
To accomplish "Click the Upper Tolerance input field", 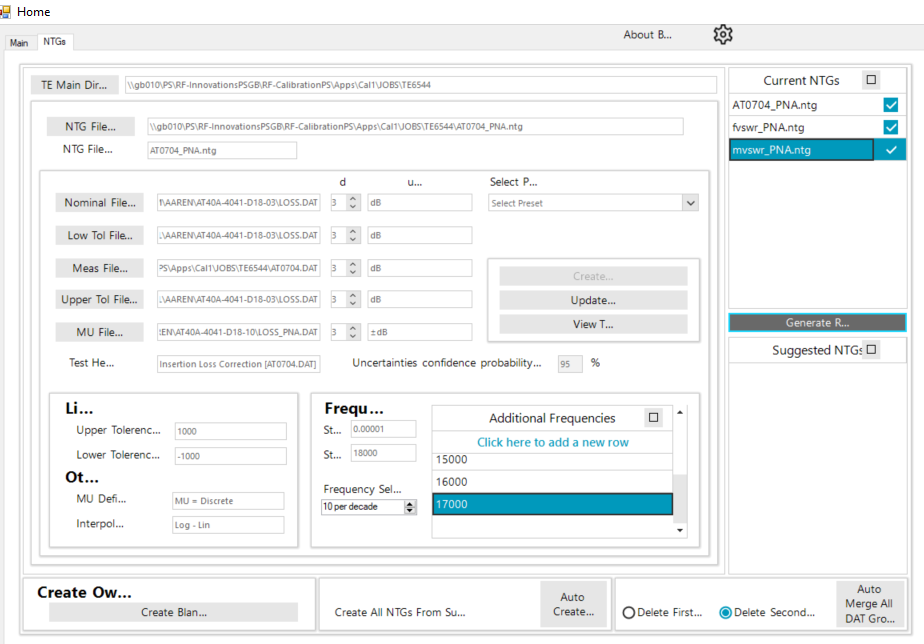I will tap(230, 431).
